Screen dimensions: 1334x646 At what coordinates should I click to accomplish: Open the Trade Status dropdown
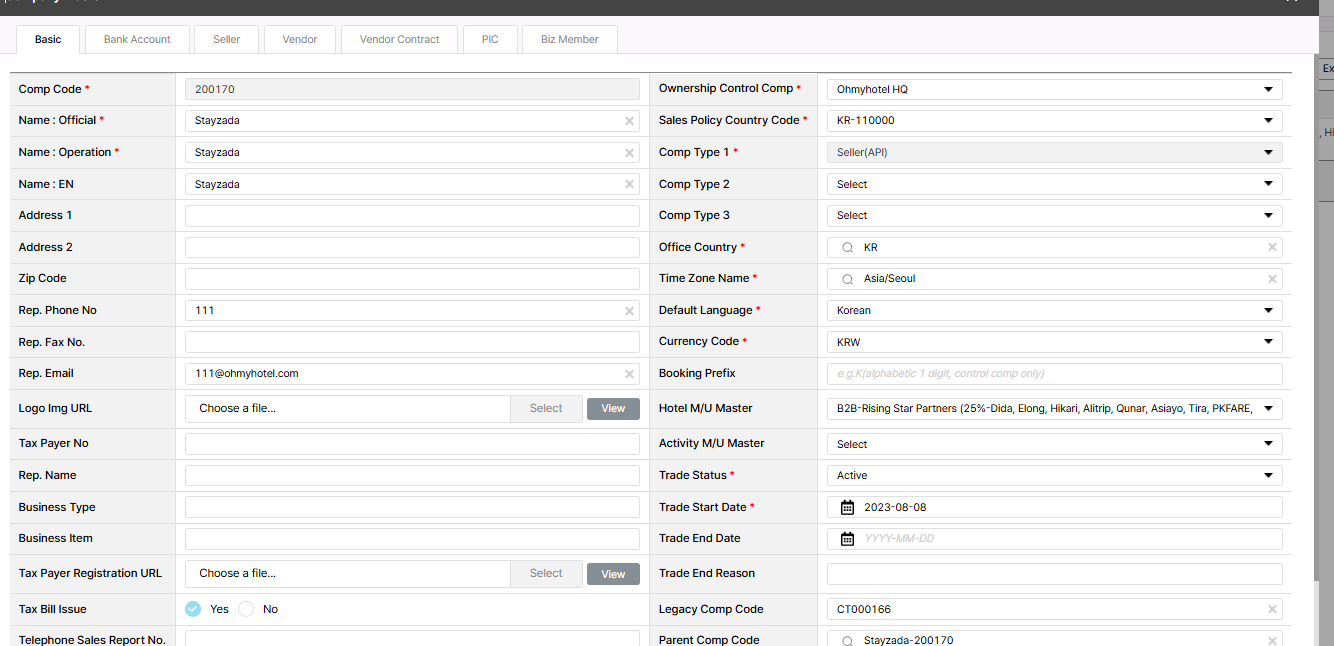point(1054,475)
